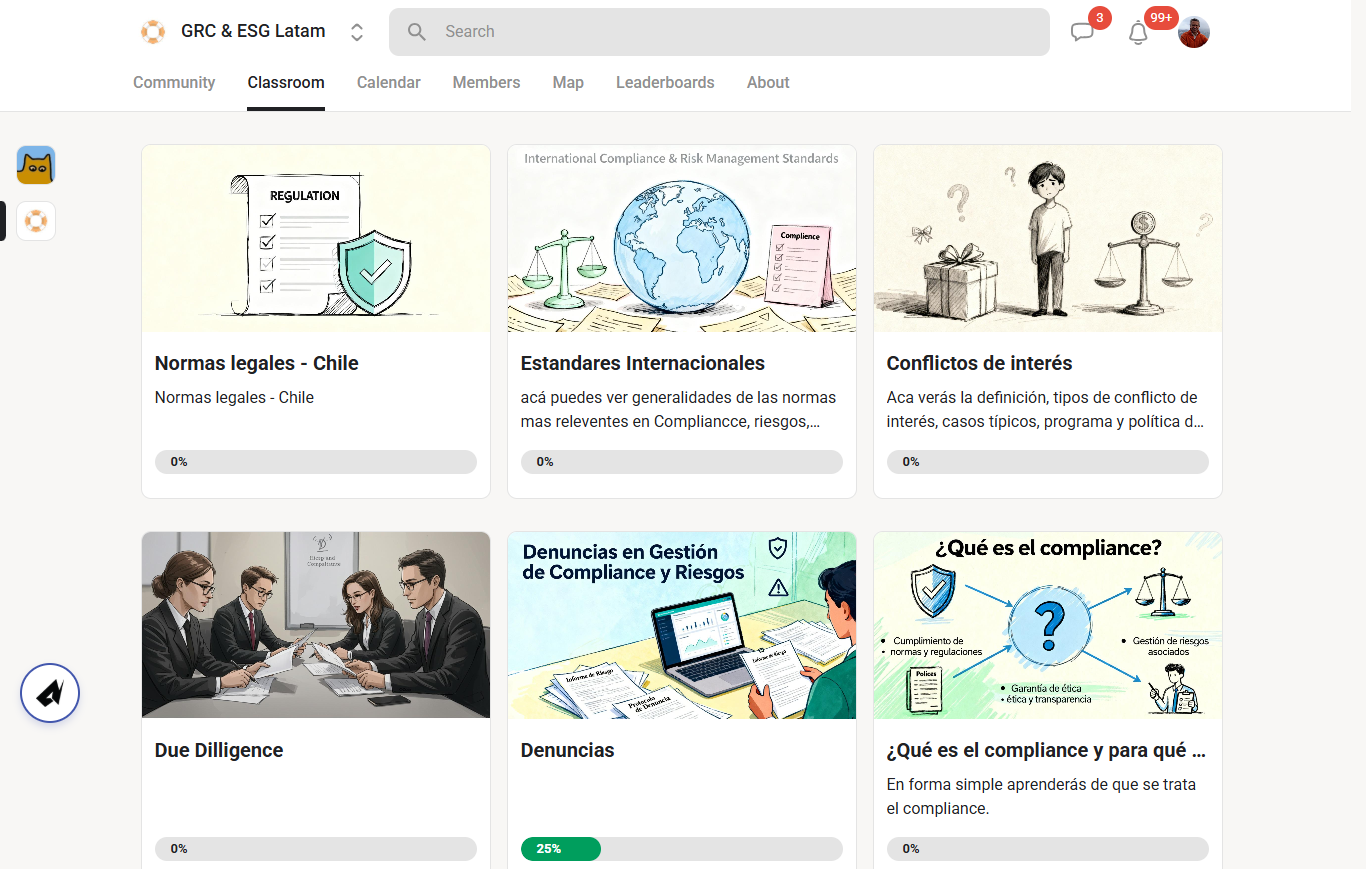Image resolution: width=1366 pixels, height=869 pixels.
Task: Go to the Leaderboards tab
Action: click(665, 82)
